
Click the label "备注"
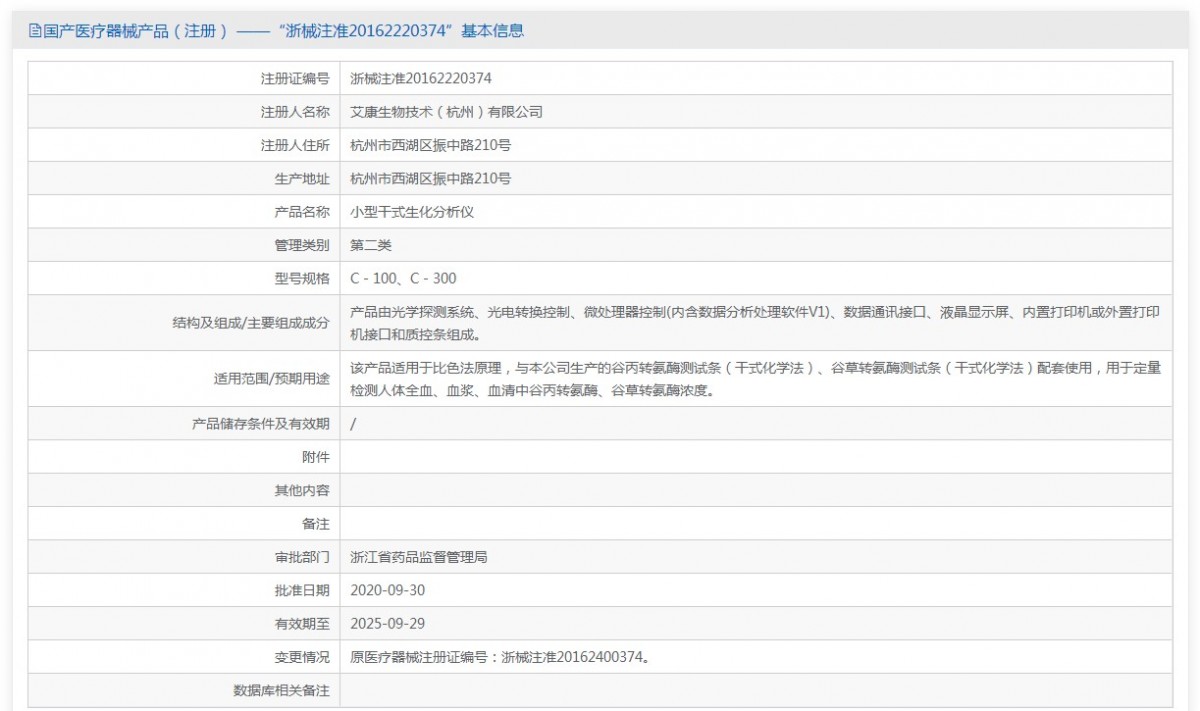(315, 524)
